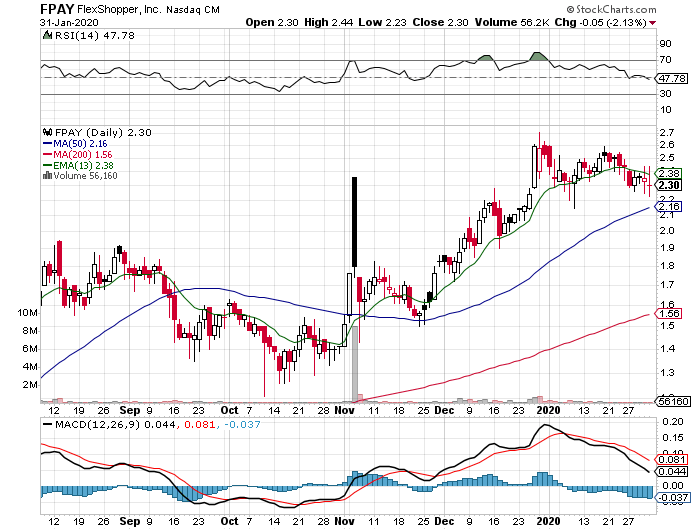
Task: Click the Dec label on MACD axis
Action: [441, 521]
